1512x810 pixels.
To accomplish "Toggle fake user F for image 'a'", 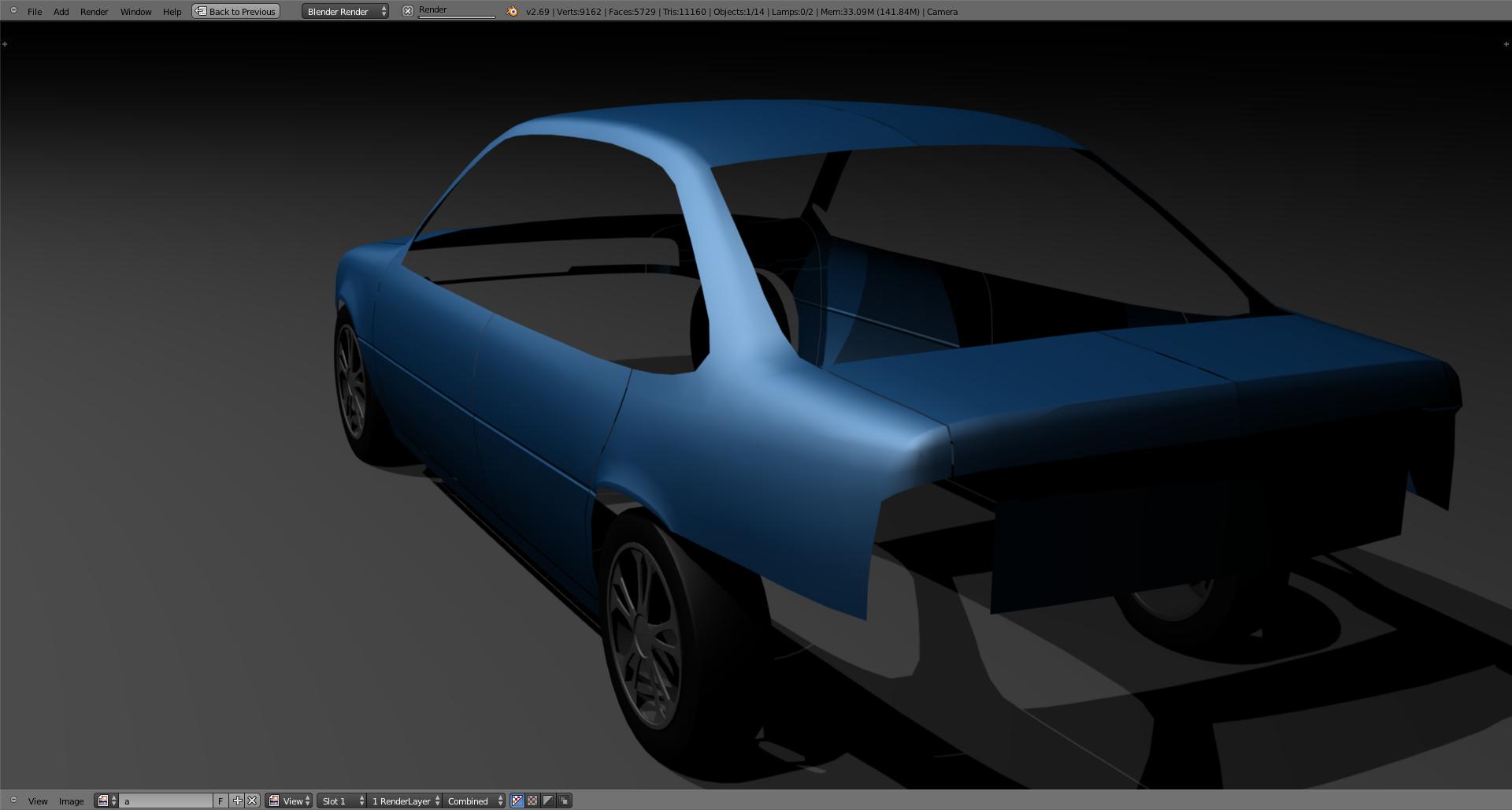I will coord(220,801).
